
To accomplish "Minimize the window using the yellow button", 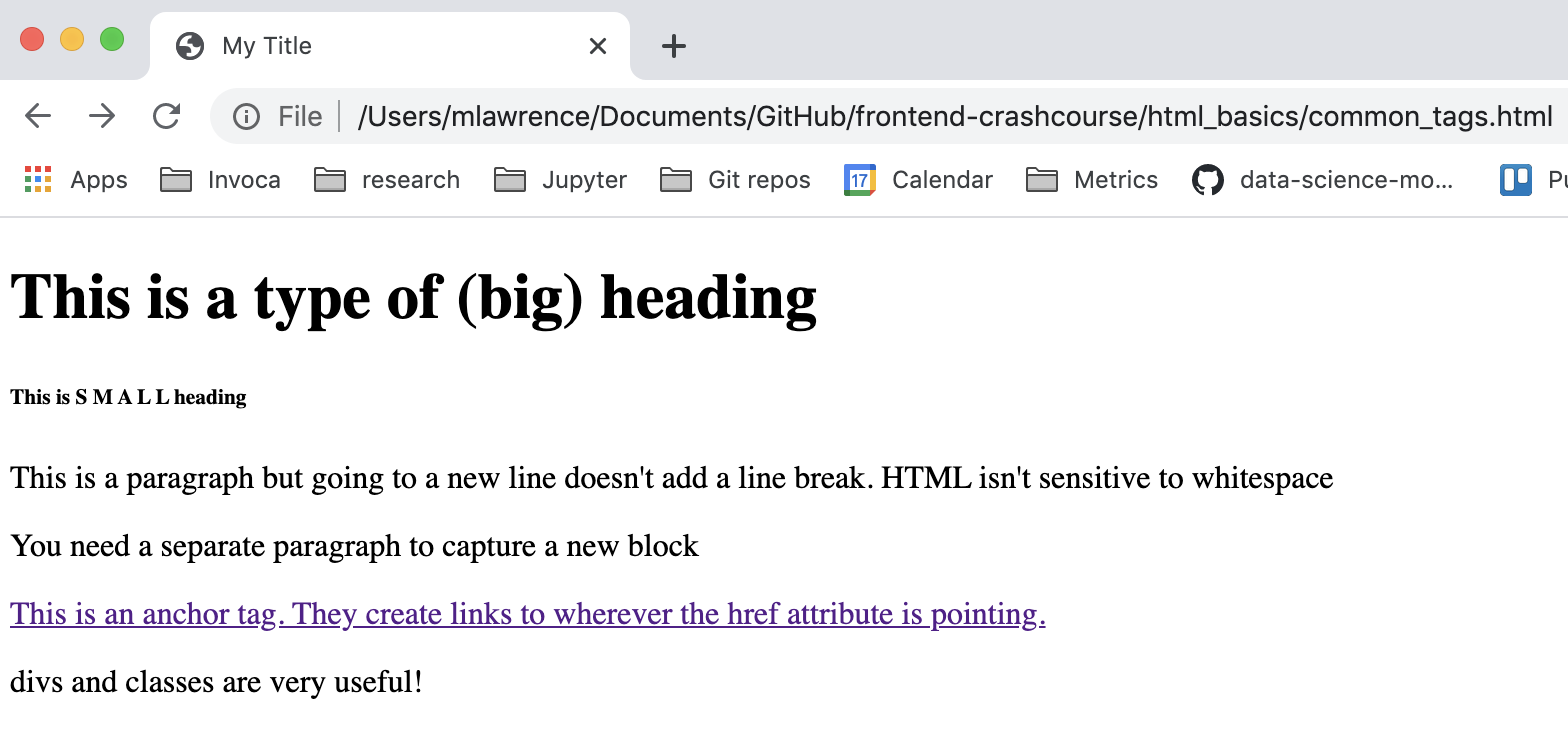I will pyautogui.click(x=72, y=39).
